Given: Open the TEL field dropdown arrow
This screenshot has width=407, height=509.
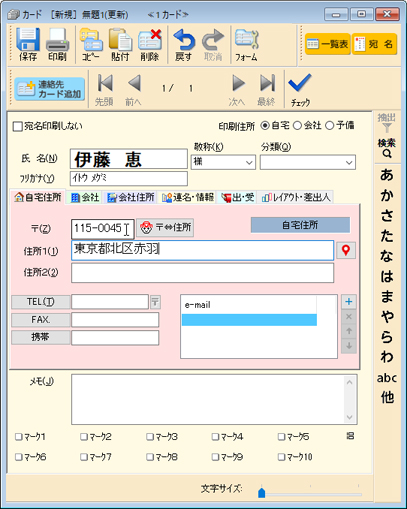Looking at the screenshot, I should (155, 302).
